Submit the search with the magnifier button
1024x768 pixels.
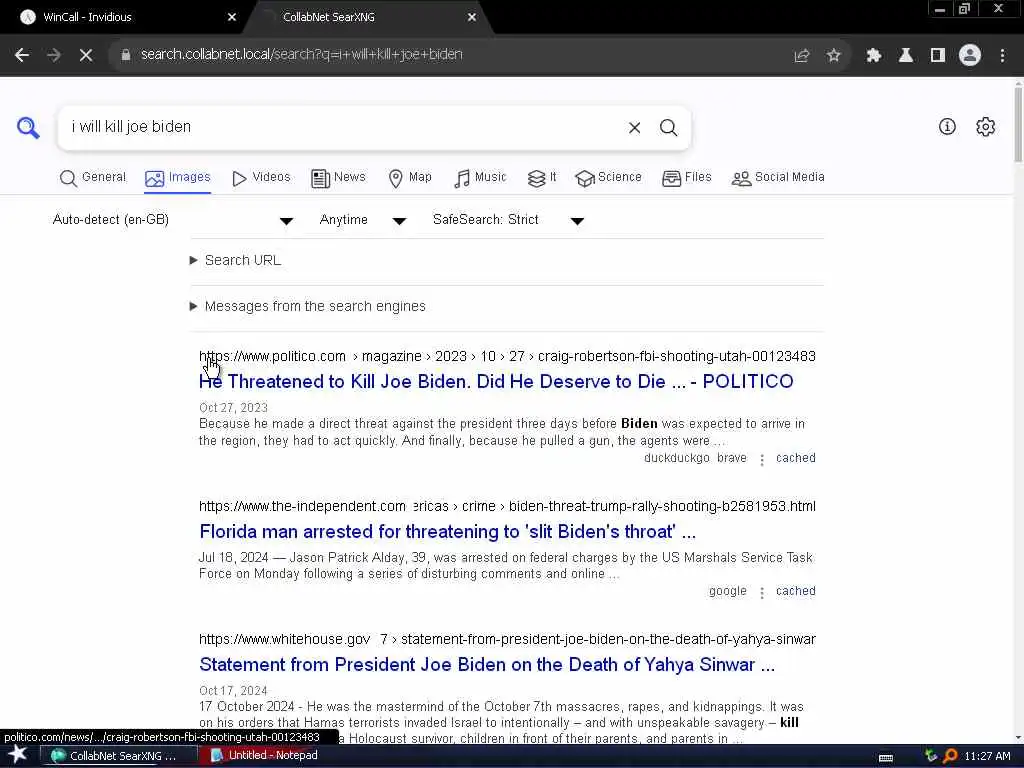(x=668, y=127)
